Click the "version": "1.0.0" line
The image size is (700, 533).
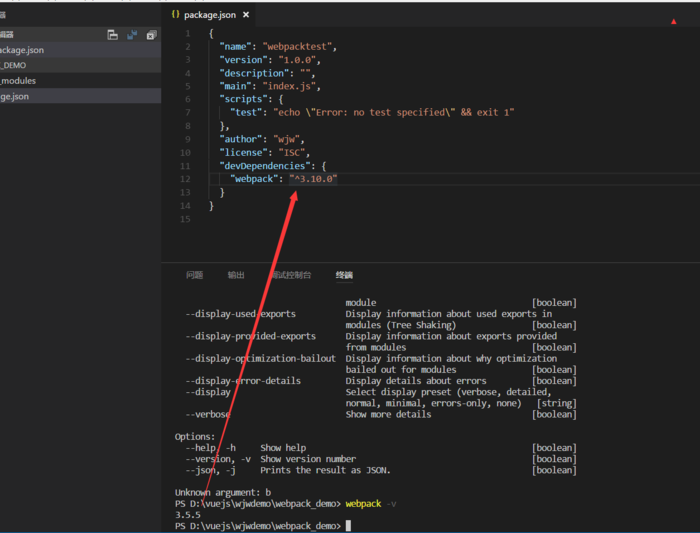tap(270, 60)
